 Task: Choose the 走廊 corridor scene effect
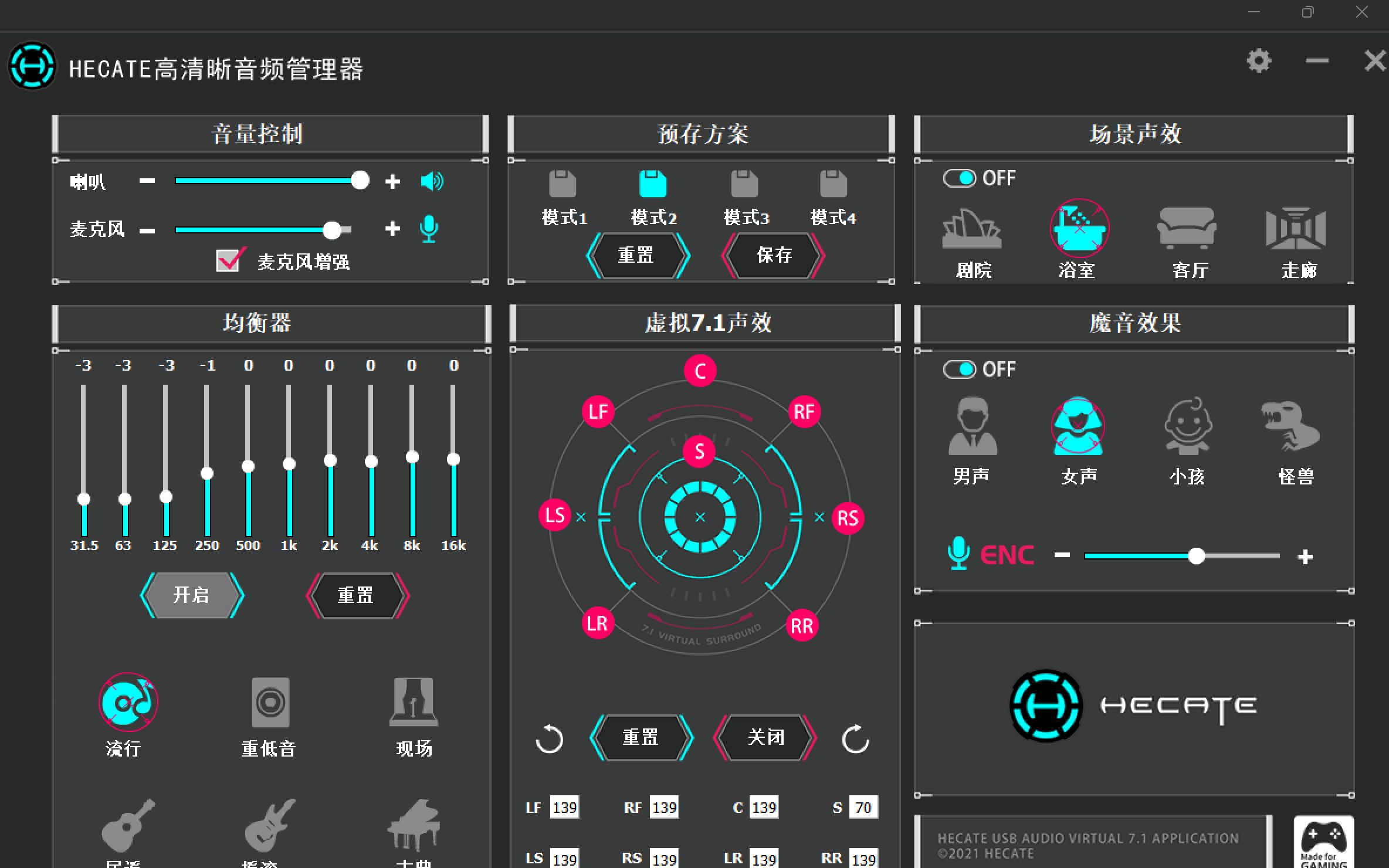coord(1296,228)
